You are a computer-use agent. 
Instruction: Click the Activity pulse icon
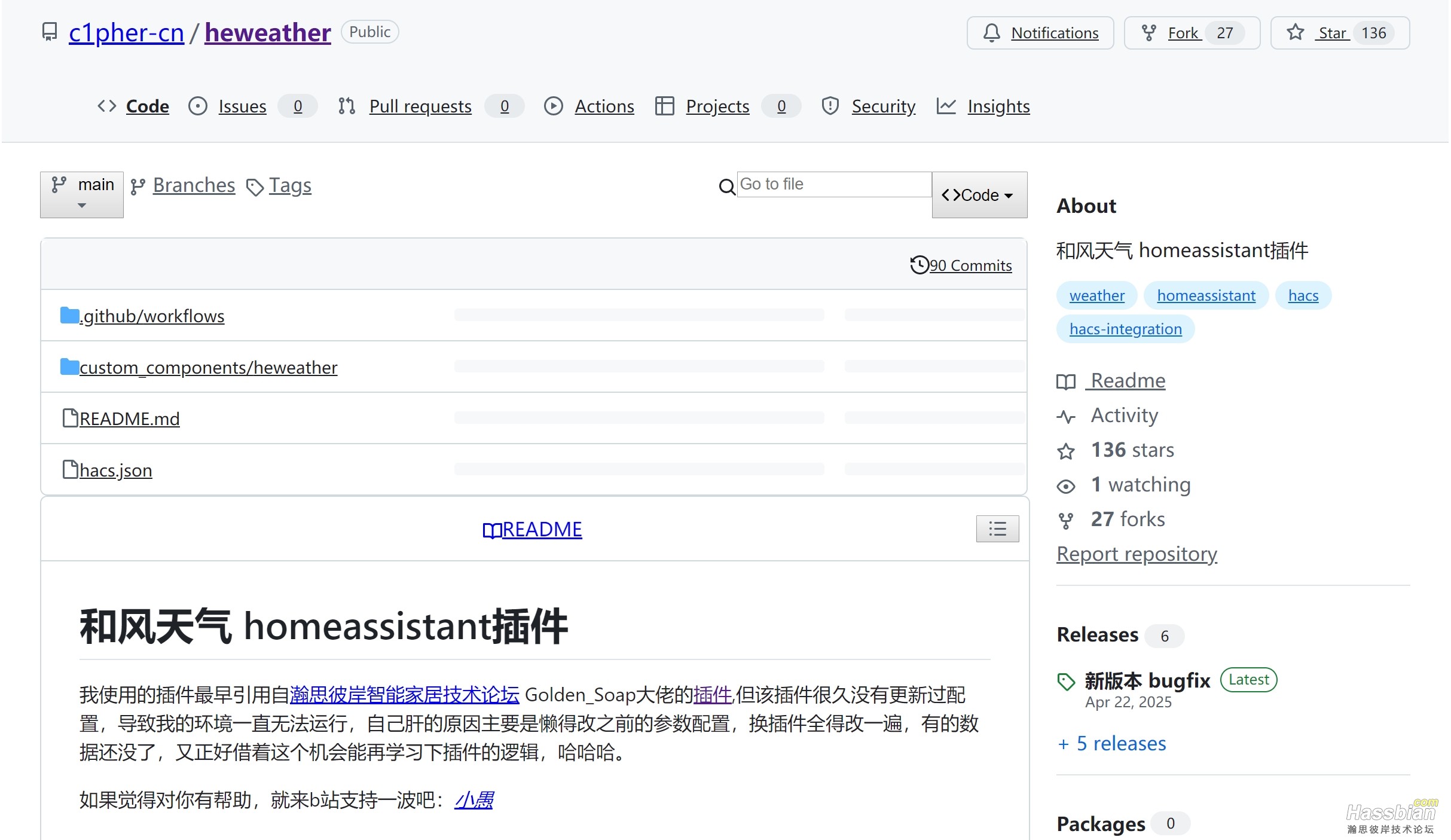coord(1066,416)
